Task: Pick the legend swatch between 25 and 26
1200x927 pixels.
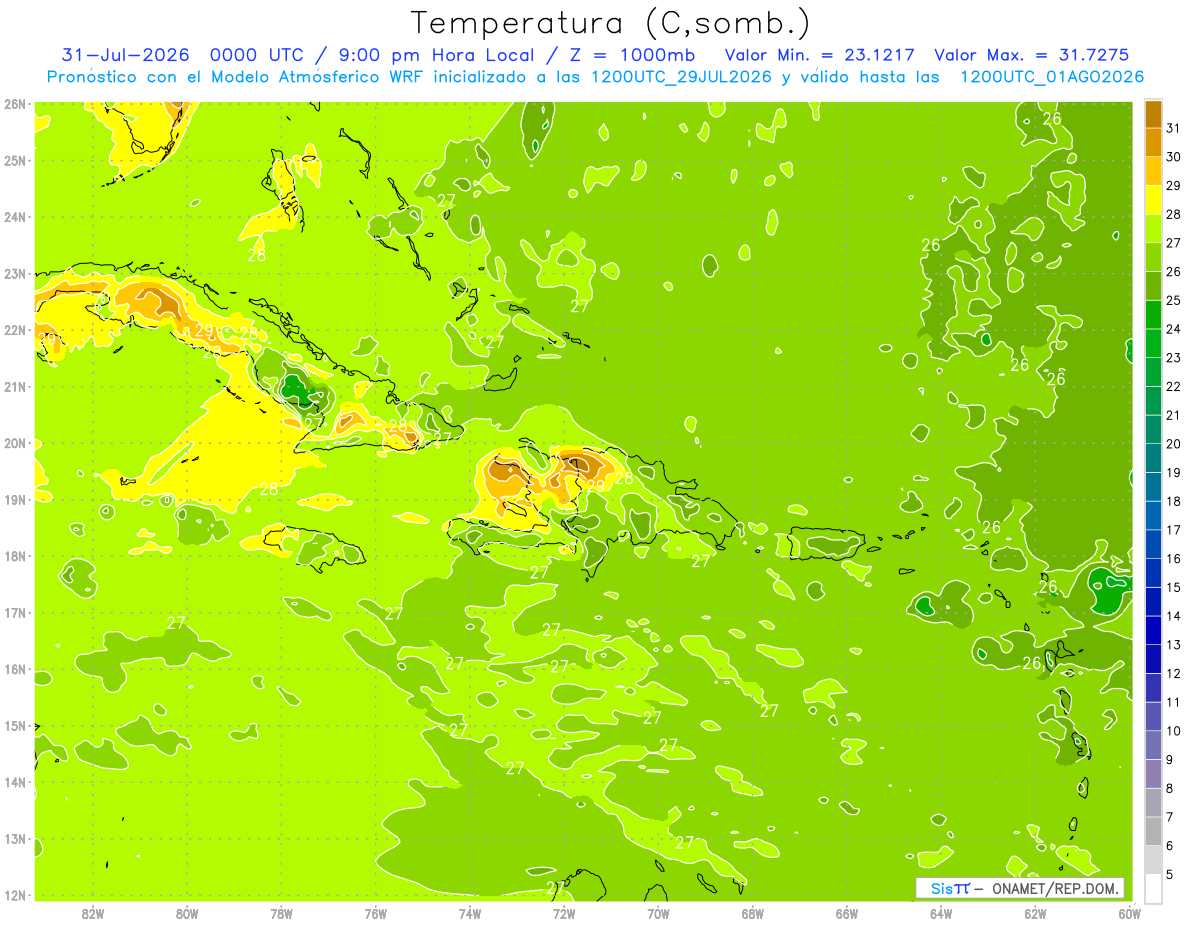Action: tap(1153, 286)
